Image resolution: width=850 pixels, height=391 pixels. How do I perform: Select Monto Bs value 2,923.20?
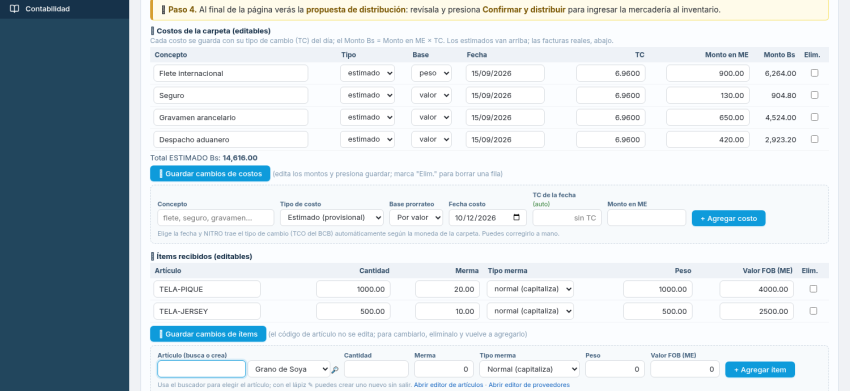[x=781, y=139]
